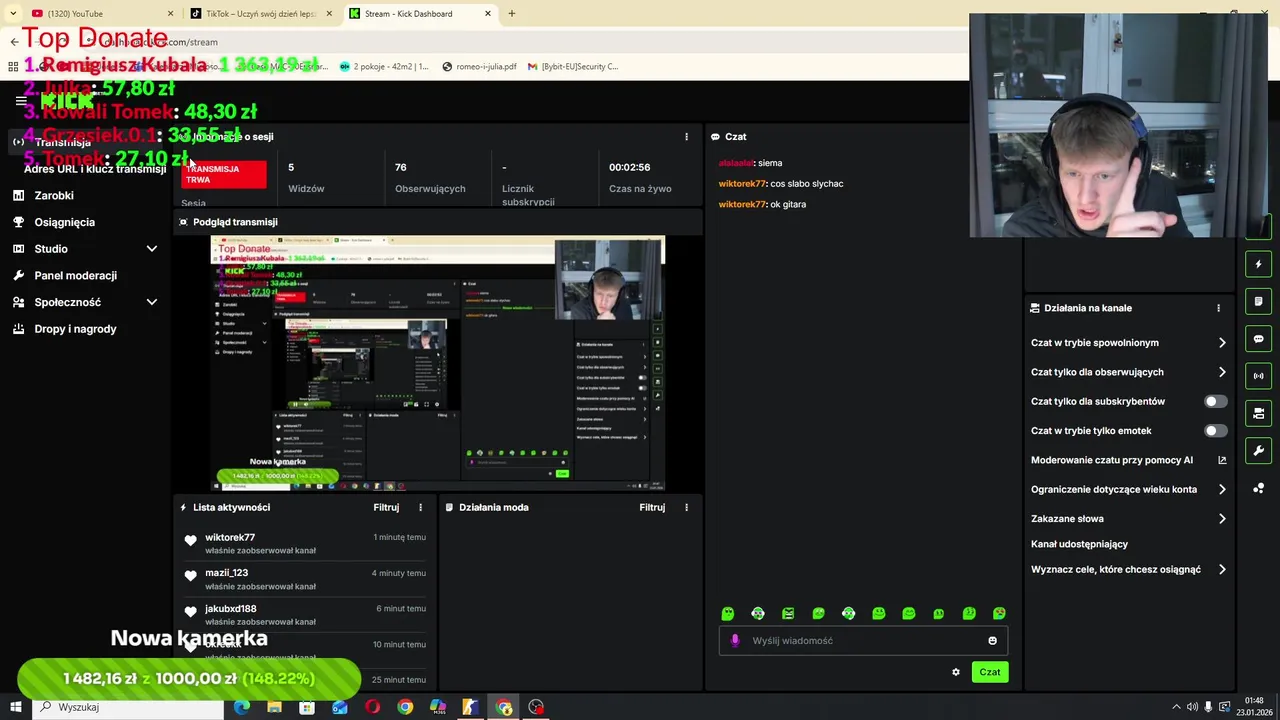Open Microsoft Edge from taskbar

click(x=241, y=707)
